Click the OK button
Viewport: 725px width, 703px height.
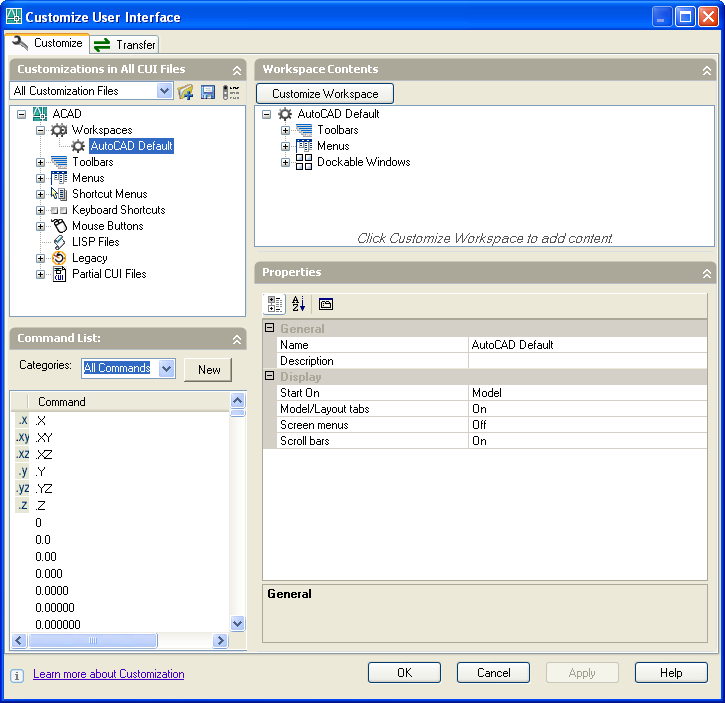pos(405,672)
